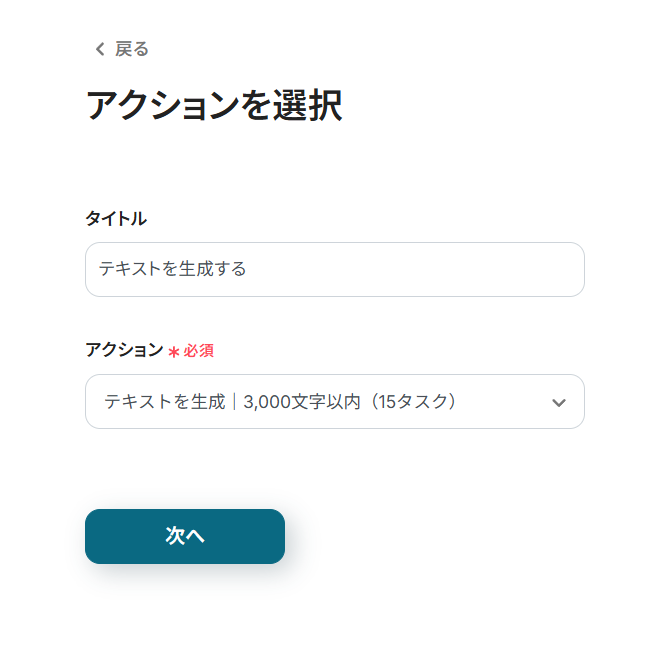Click the アクション field label
The width and height of the screenshot is (654, 655).
click(124, 350)
